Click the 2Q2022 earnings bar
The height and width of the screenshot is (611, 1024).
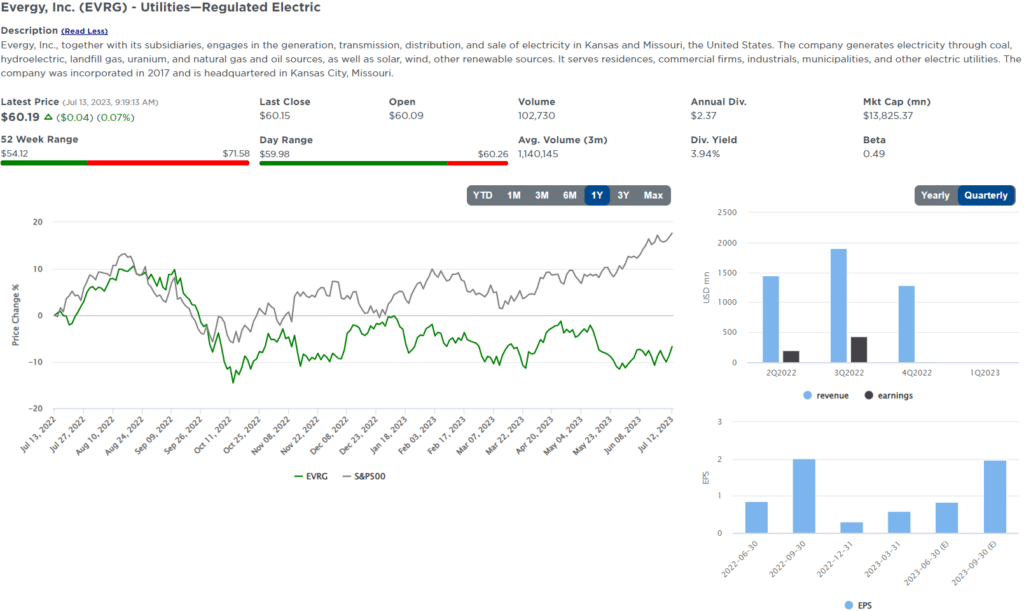coord(791,357)
